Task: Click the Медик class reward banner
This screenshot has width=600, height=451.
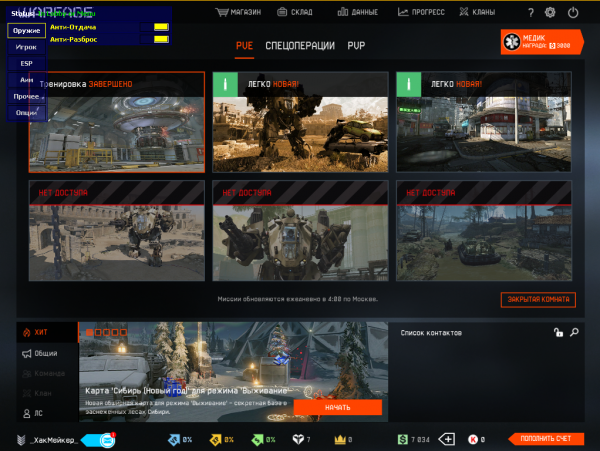Action: (542, 42)
